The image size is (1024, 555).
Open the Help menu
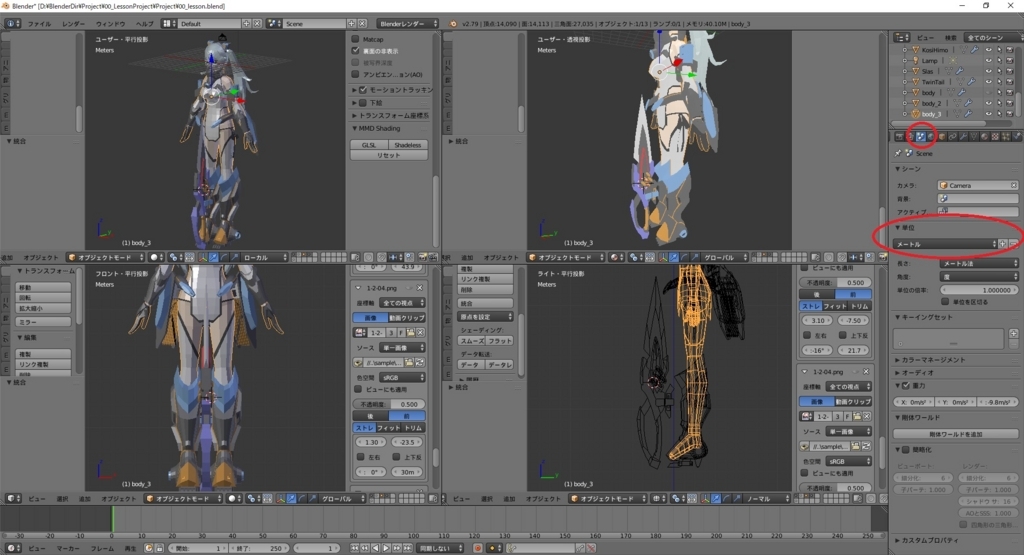(x=144, y=24)
